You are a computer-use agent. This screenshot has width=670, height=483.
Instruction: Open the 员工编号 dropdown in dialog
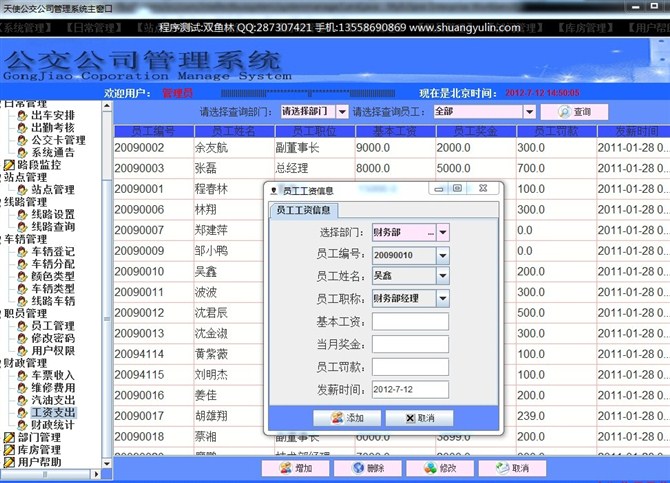[443, 256]
